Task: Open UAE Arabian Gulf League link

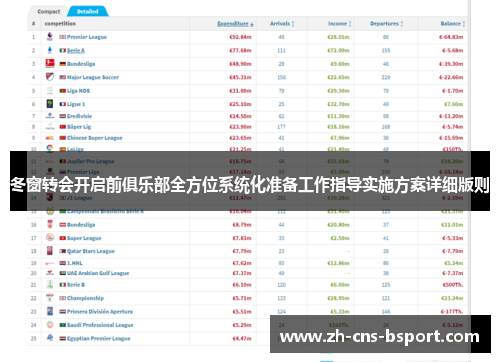Action: [x=98, y=273]
